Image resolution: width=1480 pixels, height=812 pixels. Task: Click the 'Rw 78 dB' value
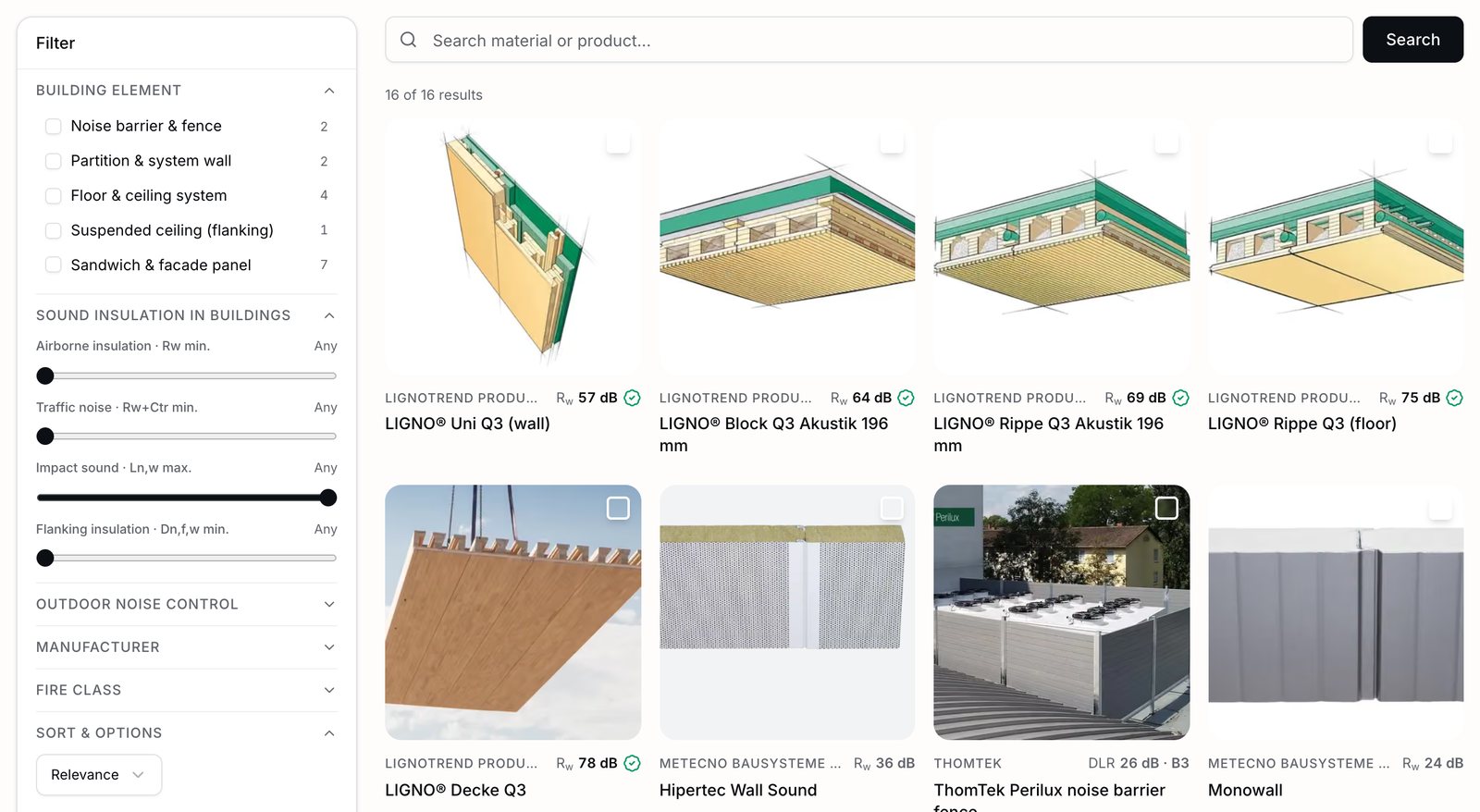click(x=586, y=763)
